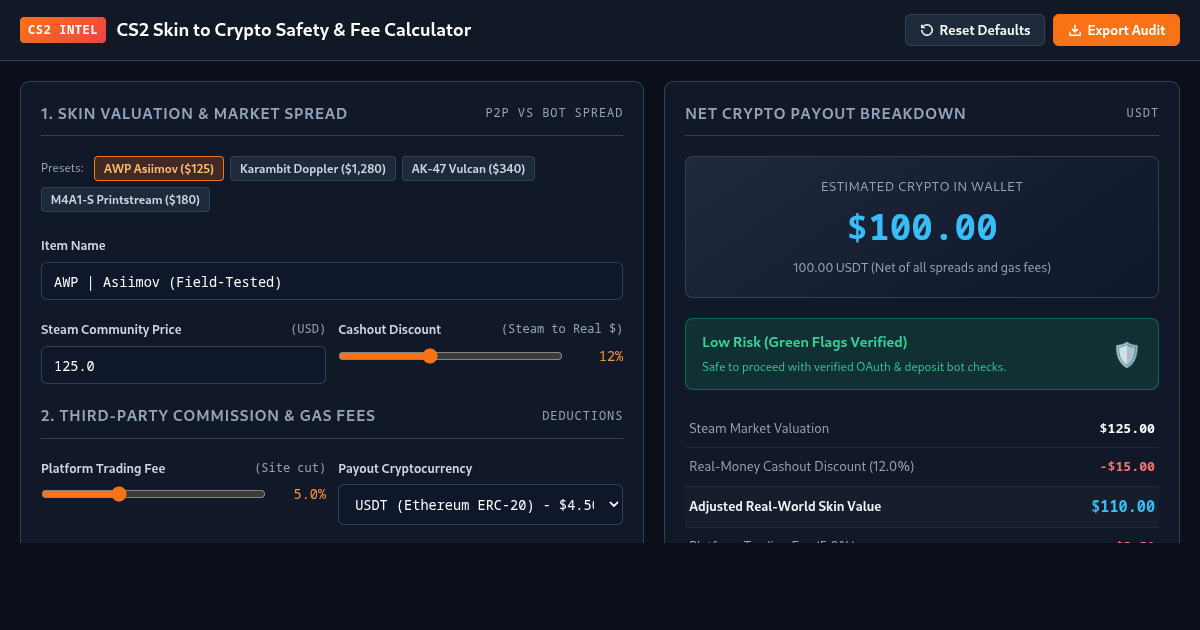Adjust the Cashout Discount slider
This screenshot has height=630, width=1200.
[x=450, y=356]
